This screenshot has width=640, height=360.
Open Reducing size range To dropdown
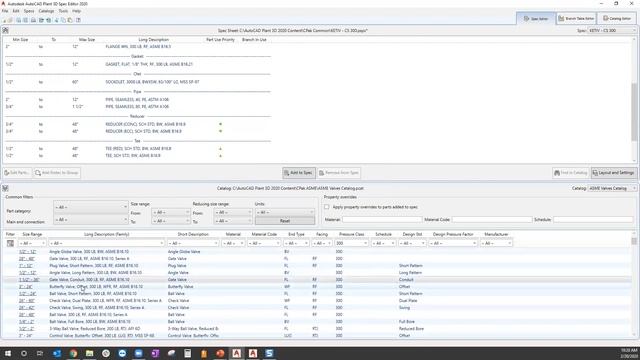click(x=233, y=221)
